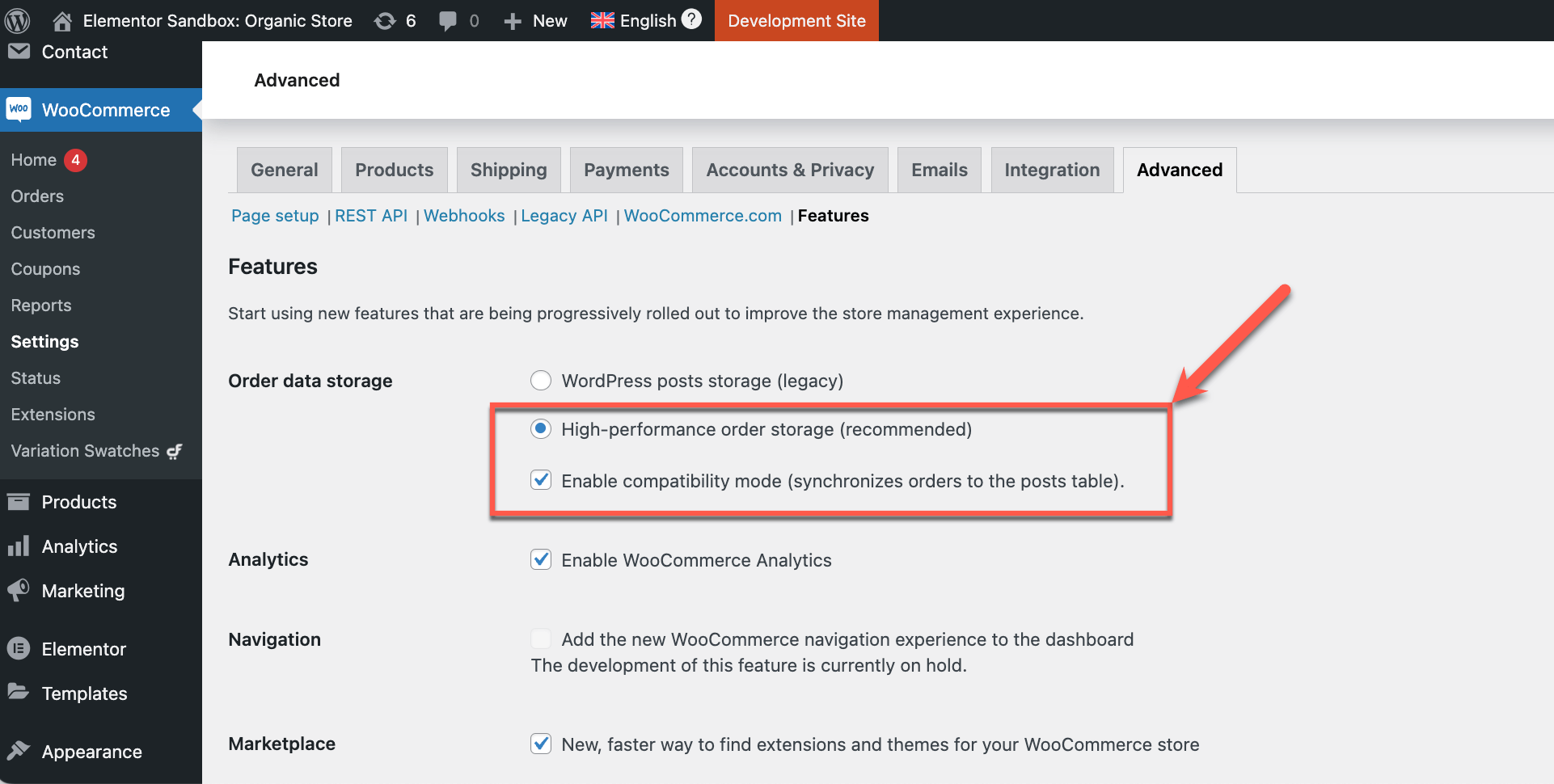Open the site home house icon
The width and height of the screenshot is (1554, 784).
pos(62,20)
